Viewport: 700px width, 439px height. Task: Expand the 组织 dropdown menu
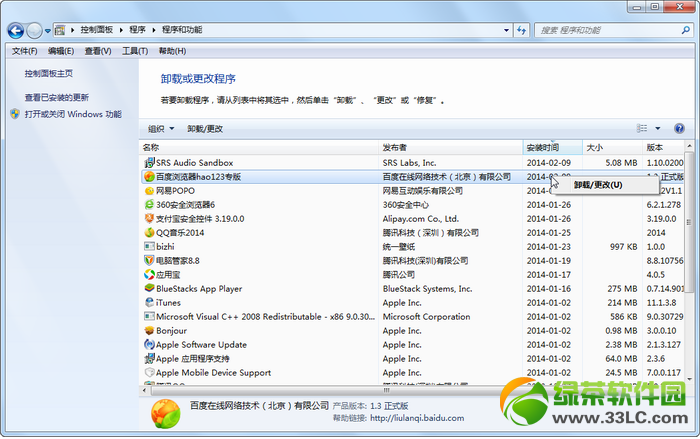[x=161, y=129]
